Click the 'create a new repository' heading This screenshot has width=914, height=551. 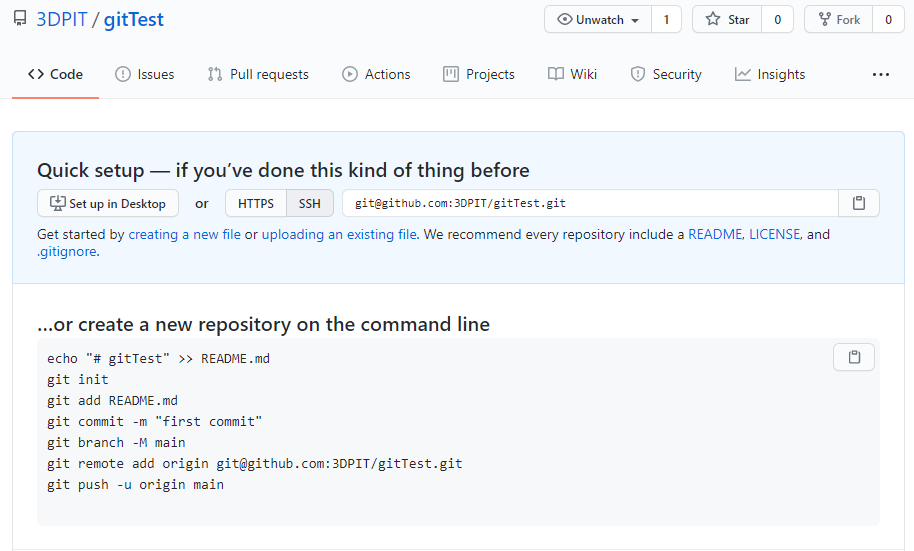(263, 324)
